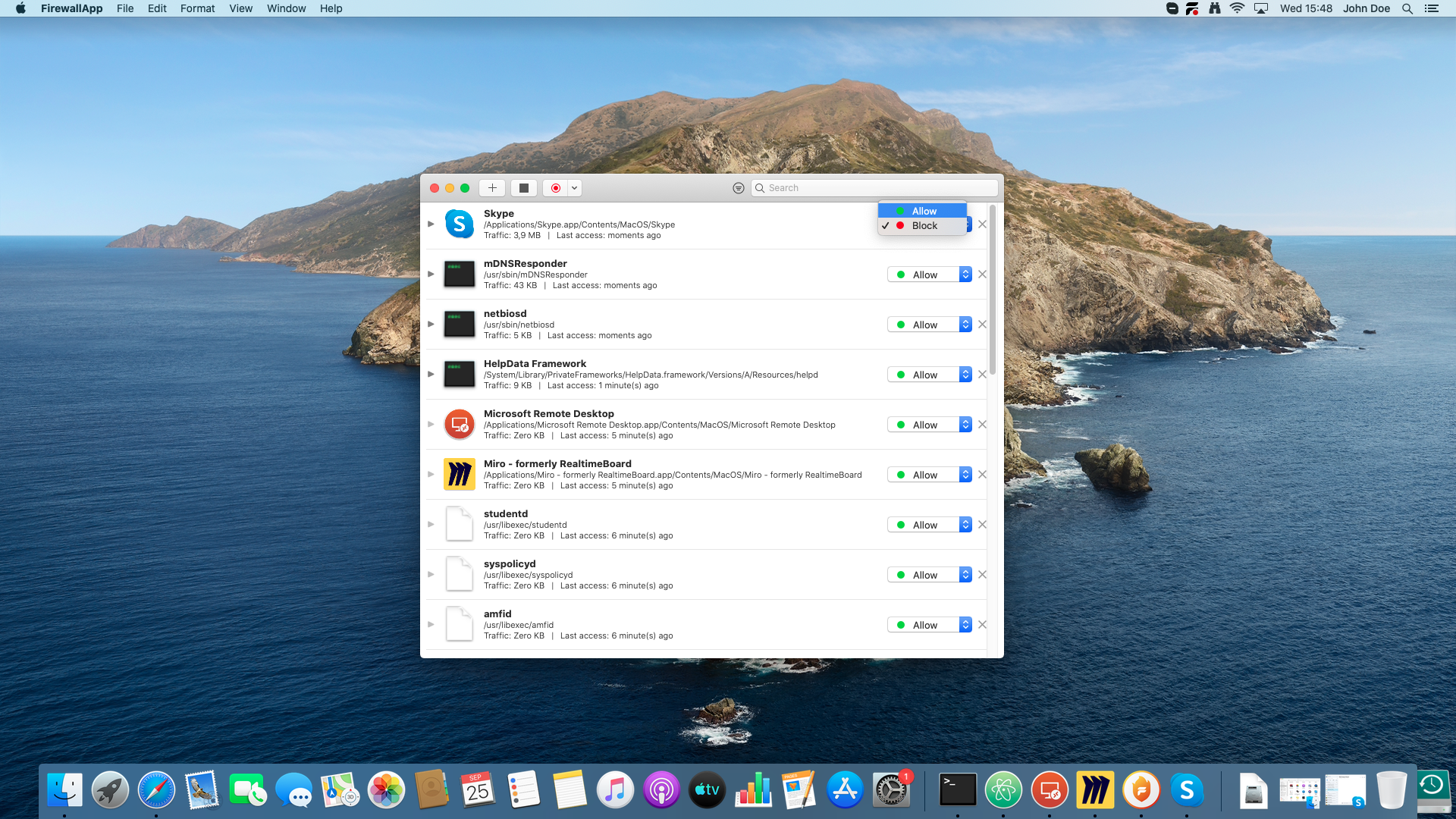Click the Miro app icon in the list
1456x819 pixels.
click(459, 474)
